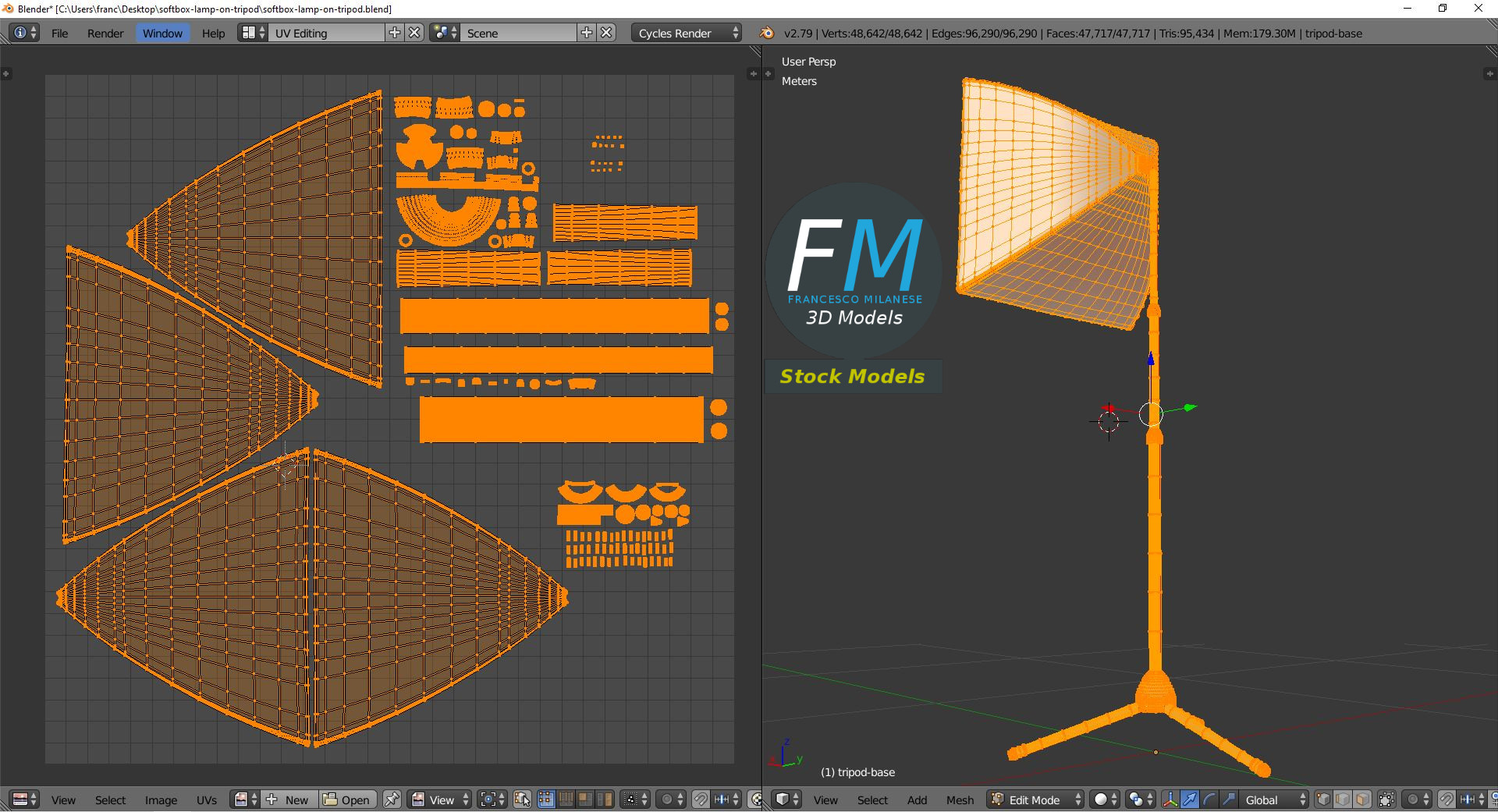Click the scale manipulator icon

(x=1228, y=800)
